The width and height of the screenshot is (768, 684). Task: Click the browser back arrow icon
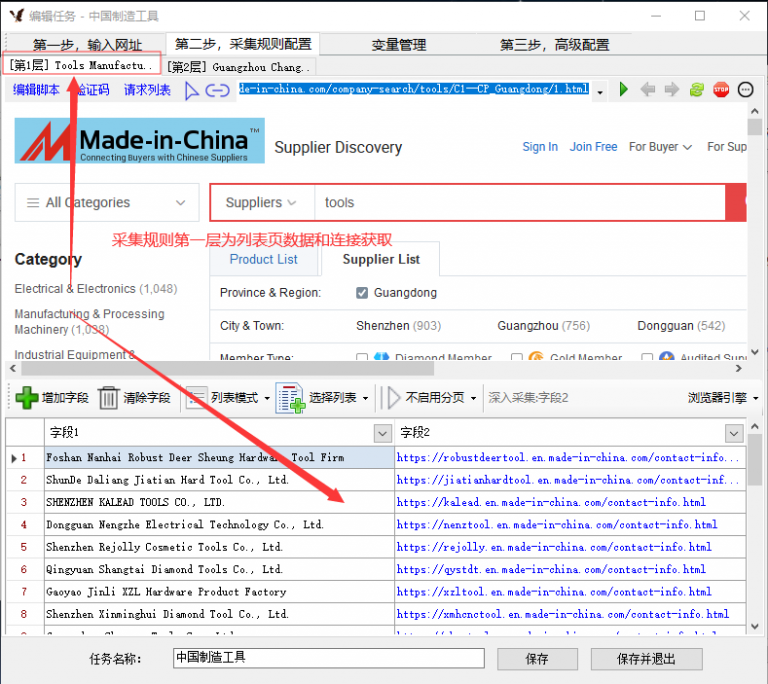[648, 90]
